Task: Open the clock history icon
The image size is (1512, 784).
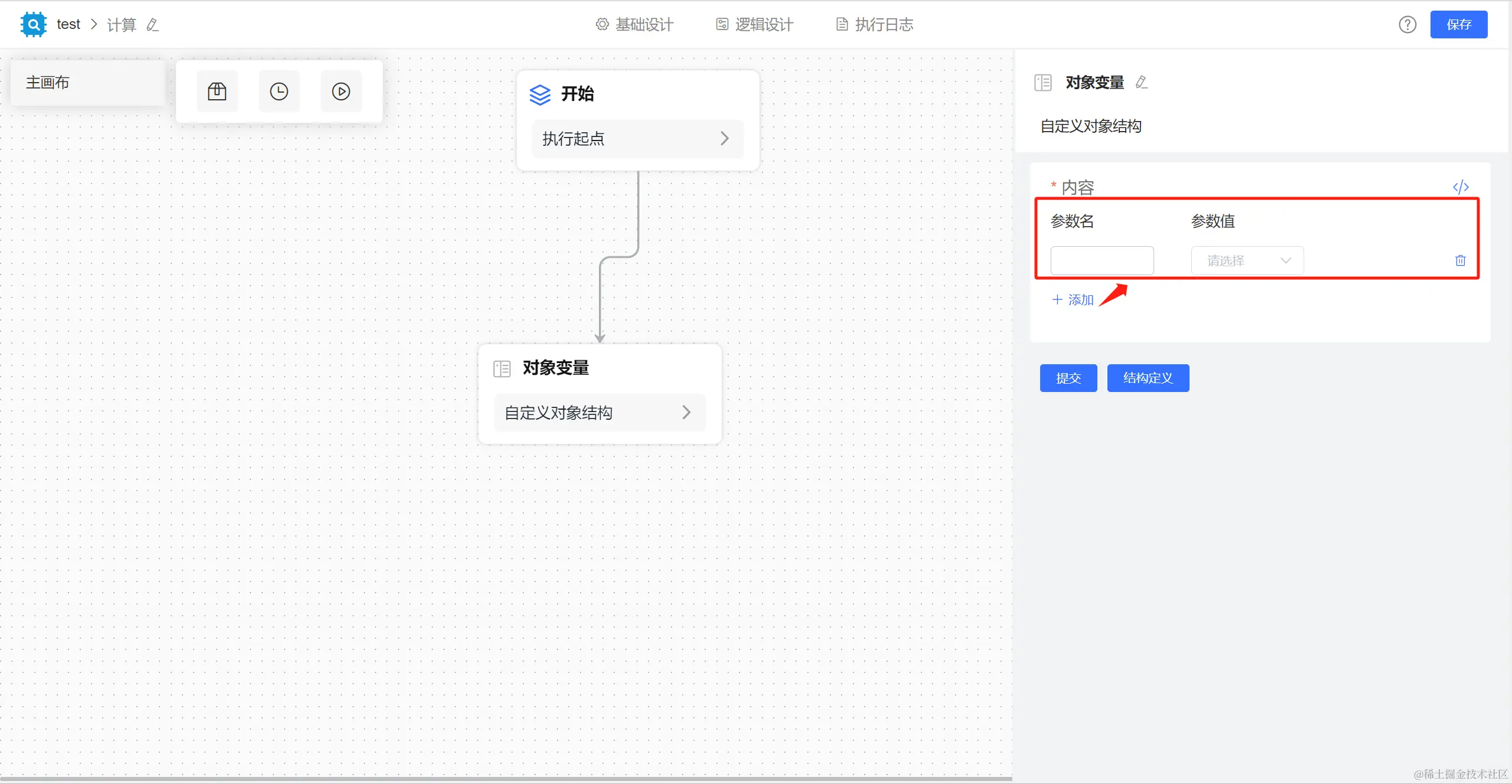Action: click(279, 92)
